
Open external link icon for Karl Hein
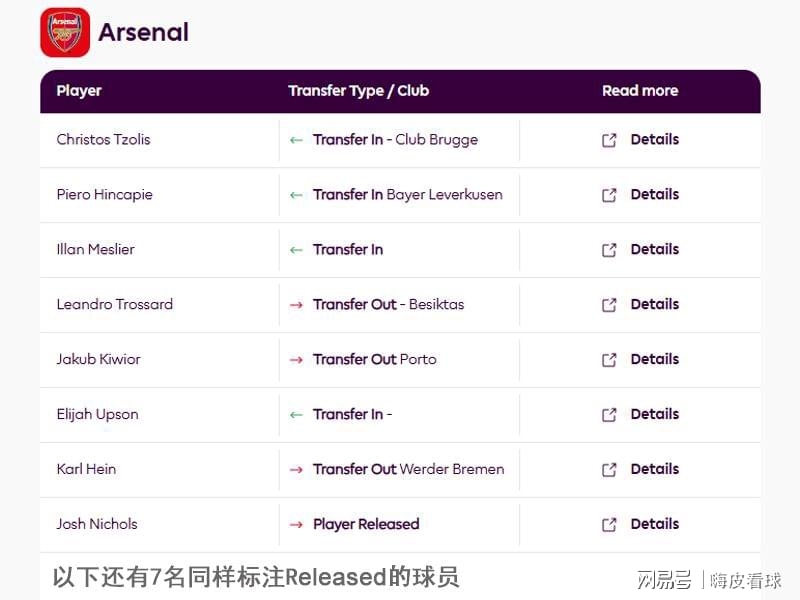(x=609, y=470)
